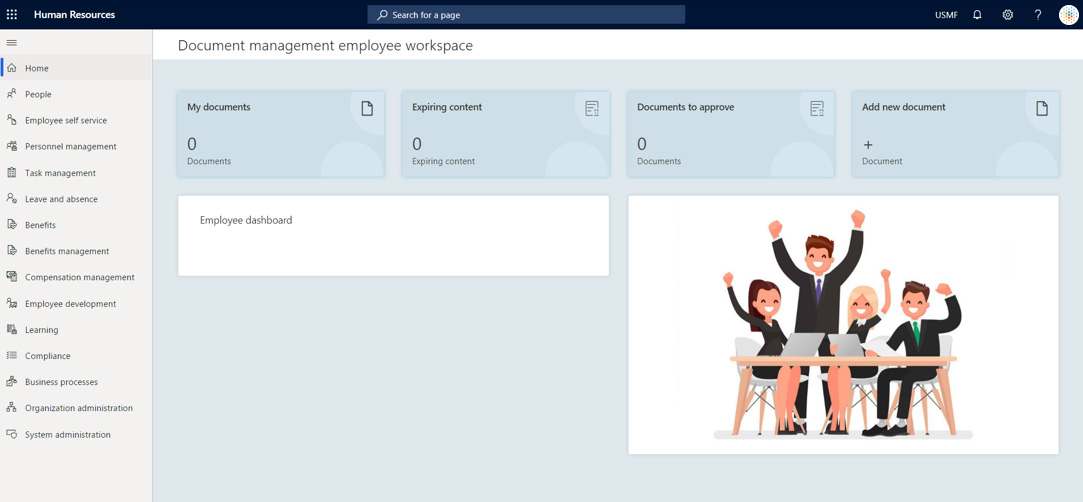
Task: Open the user profile avatar
Action: click(x=1068, y=15)
